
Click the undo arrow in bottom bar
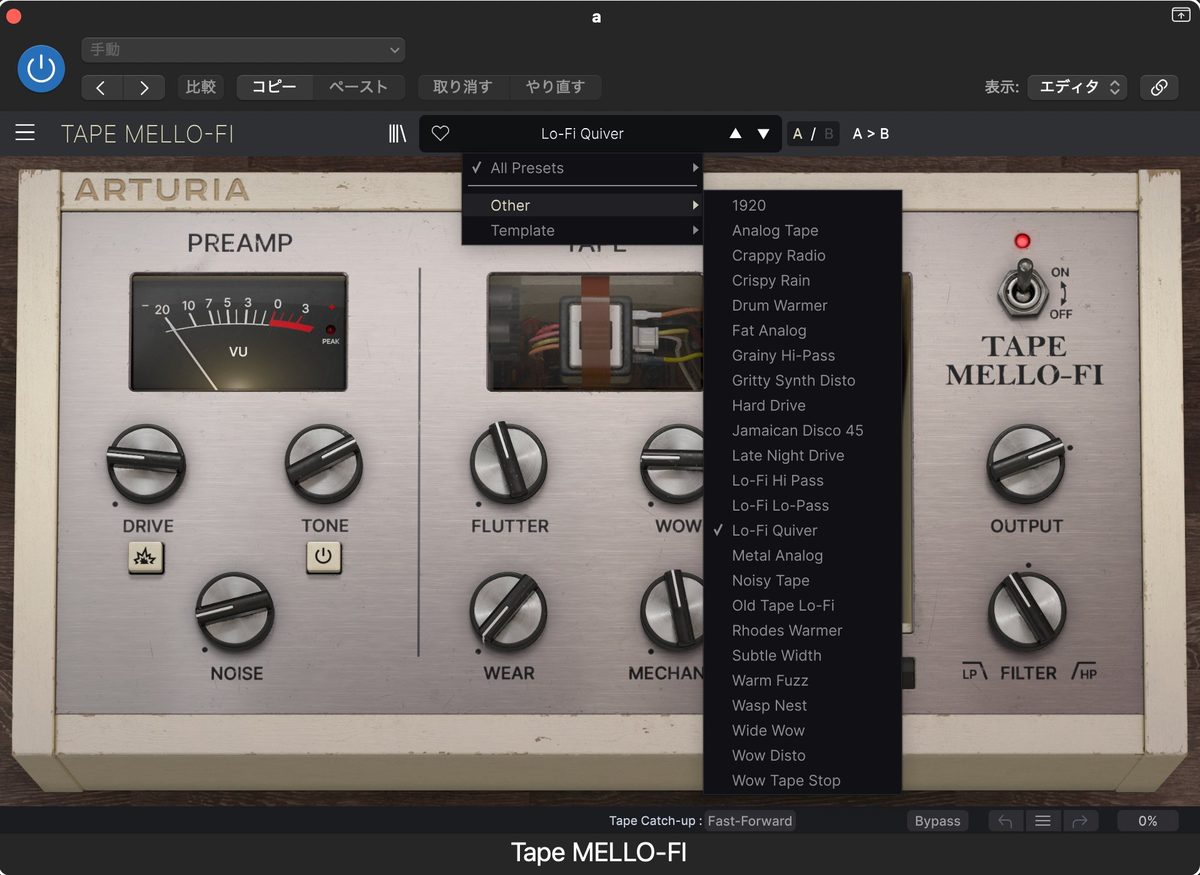1005,821
